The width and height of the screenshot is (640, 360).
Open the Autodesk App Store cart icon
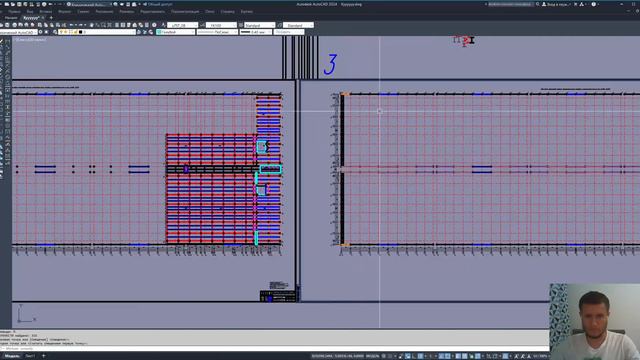[576, 4]
